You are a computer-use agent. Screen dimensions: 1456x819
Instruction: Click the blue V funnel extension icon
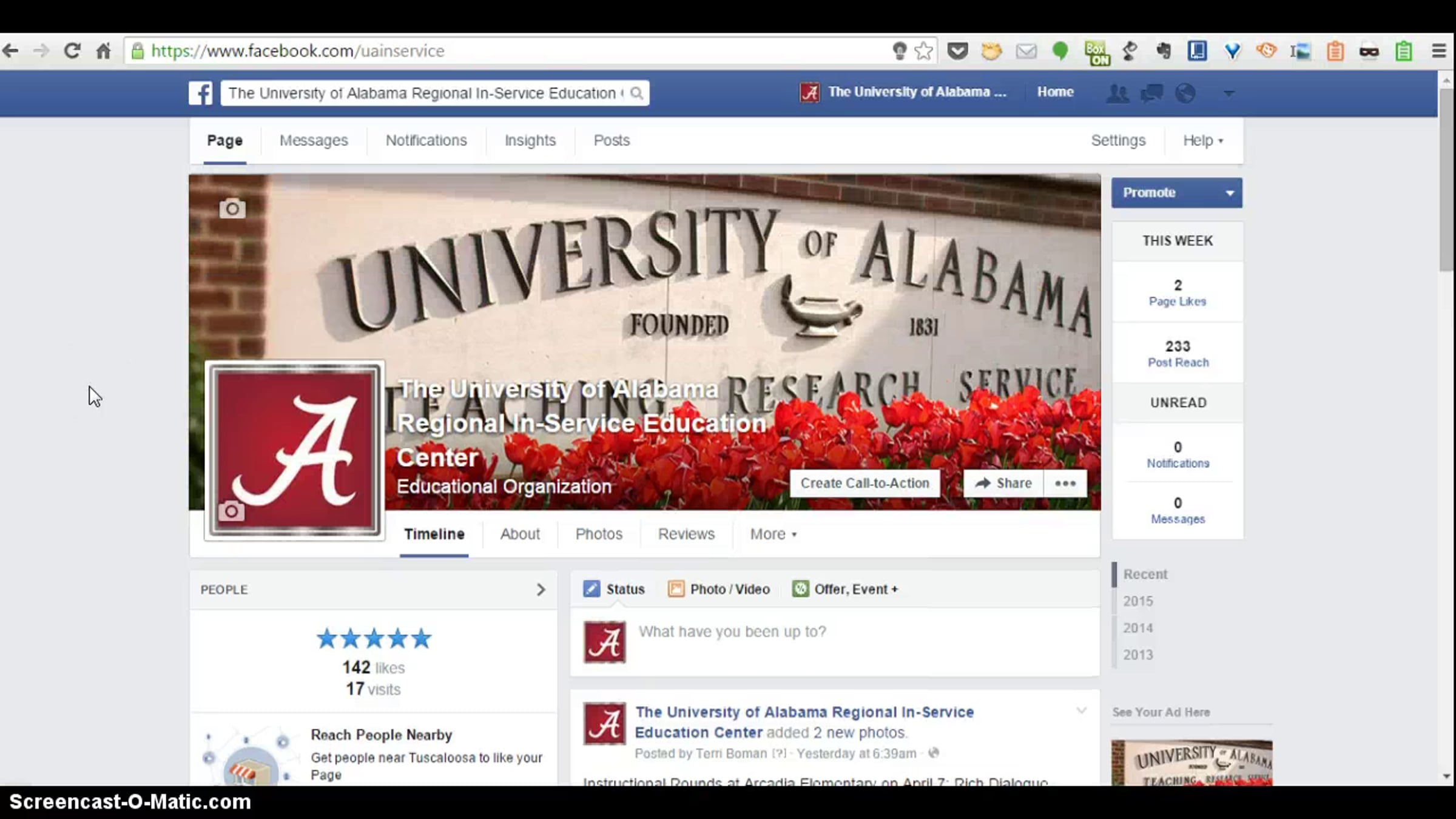tap(1232, 51)
